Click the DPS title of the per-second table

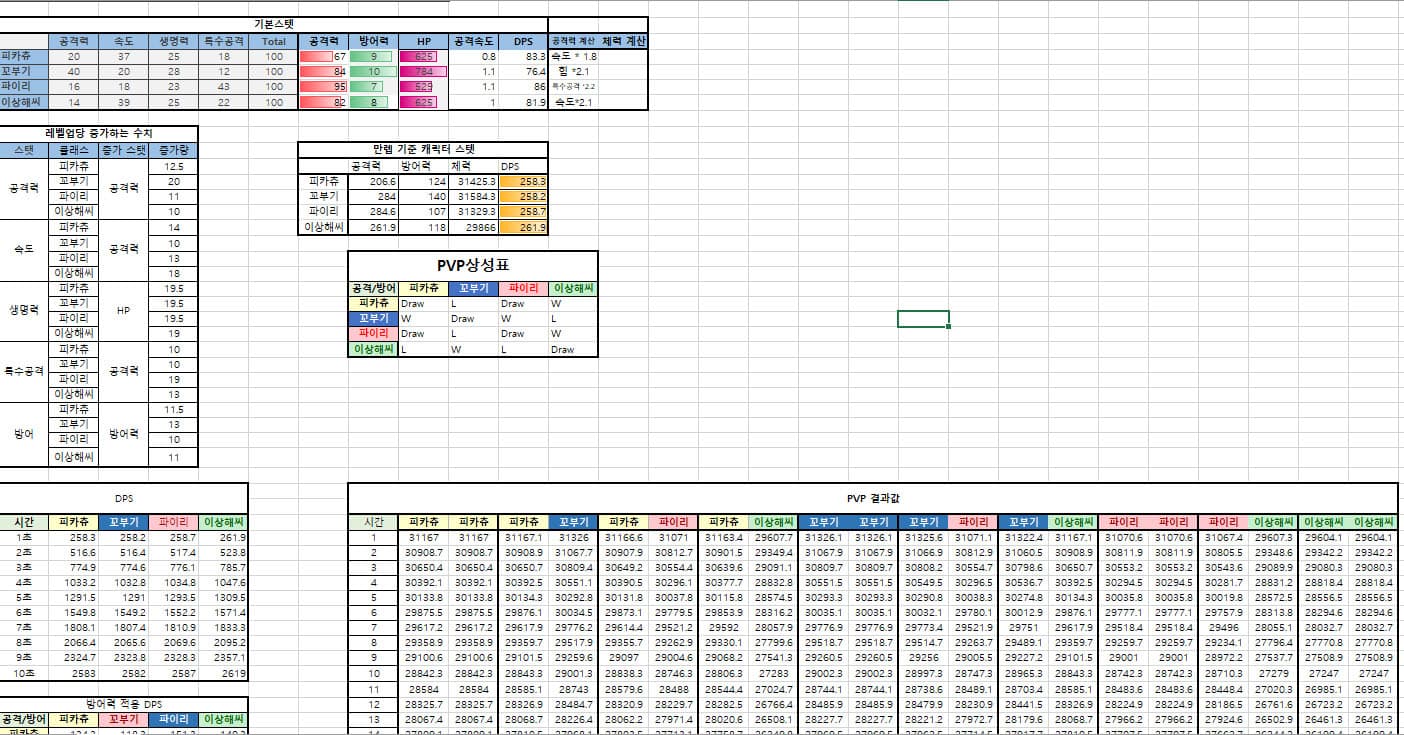(x=124, y=498)
